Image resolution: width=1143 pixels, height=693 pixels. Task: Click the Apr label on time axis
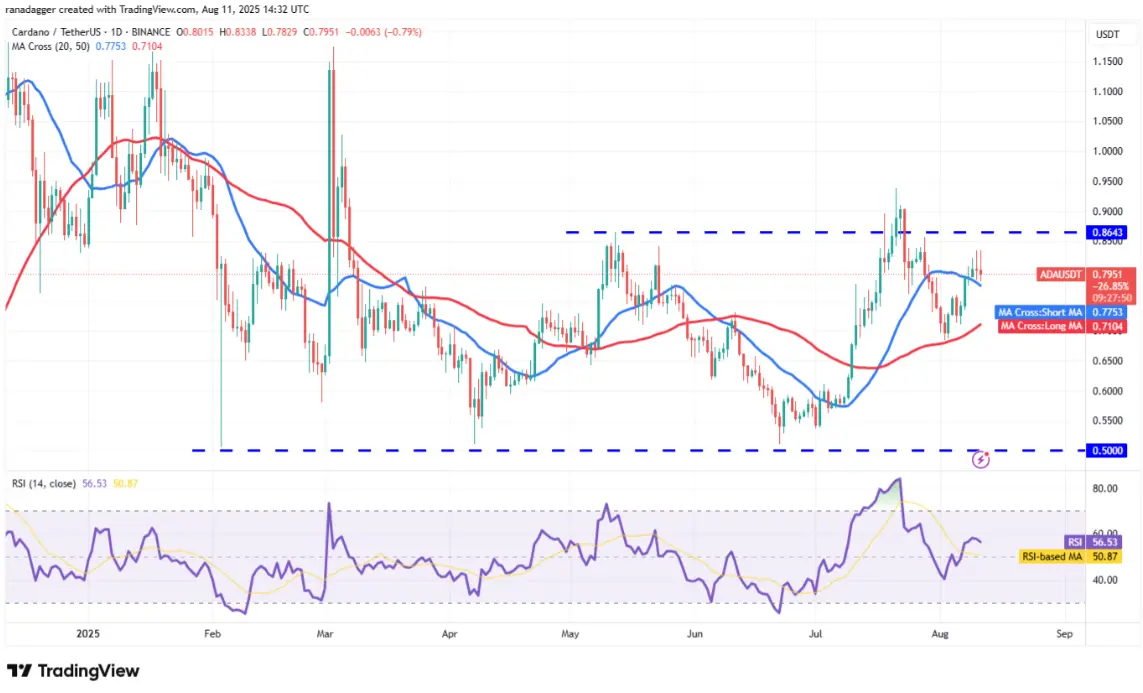click(x=449, y=633)
